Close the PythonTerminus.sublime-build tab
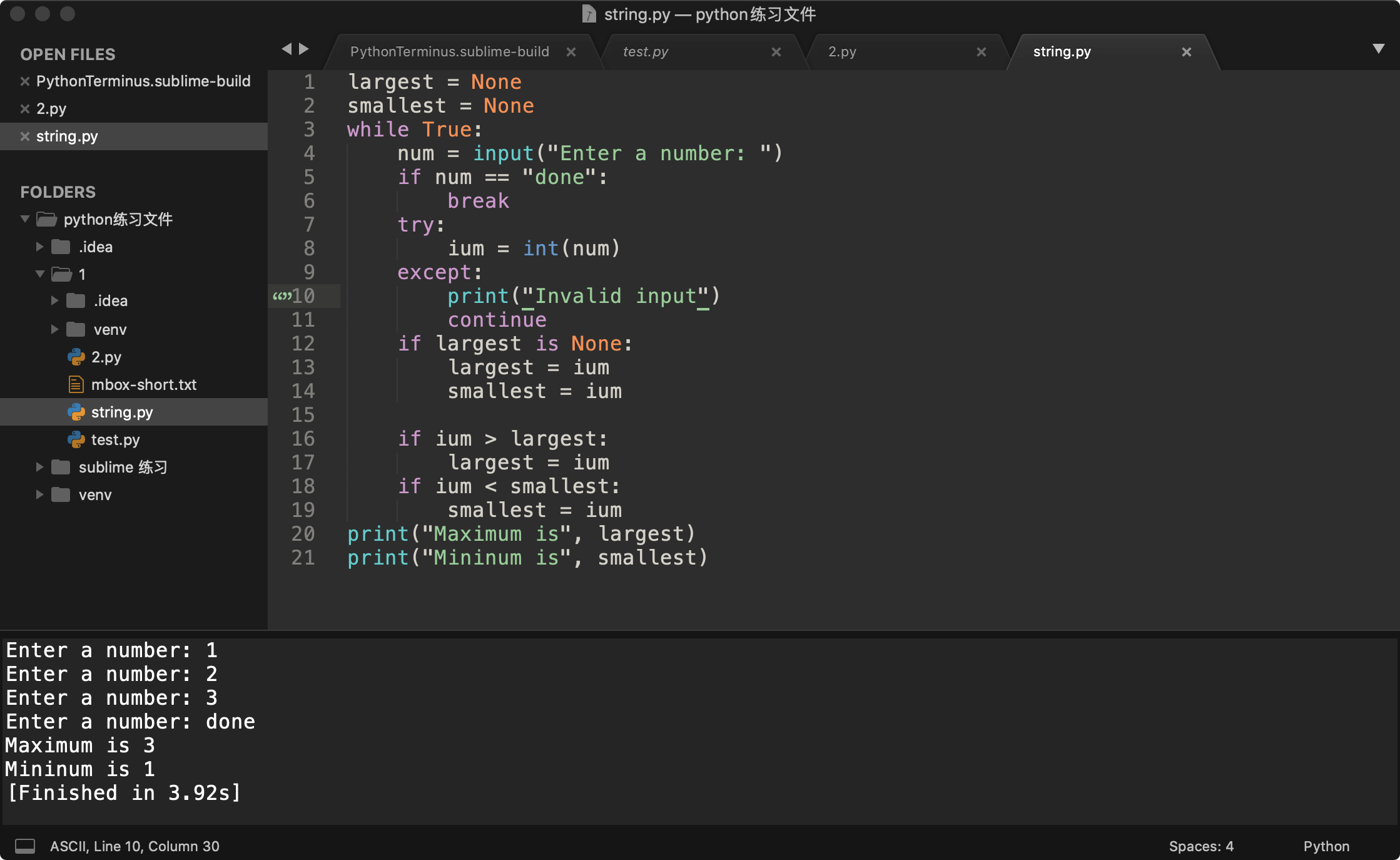The width and height of the screenshot is (1400, 860). click(x=571, y=52)
